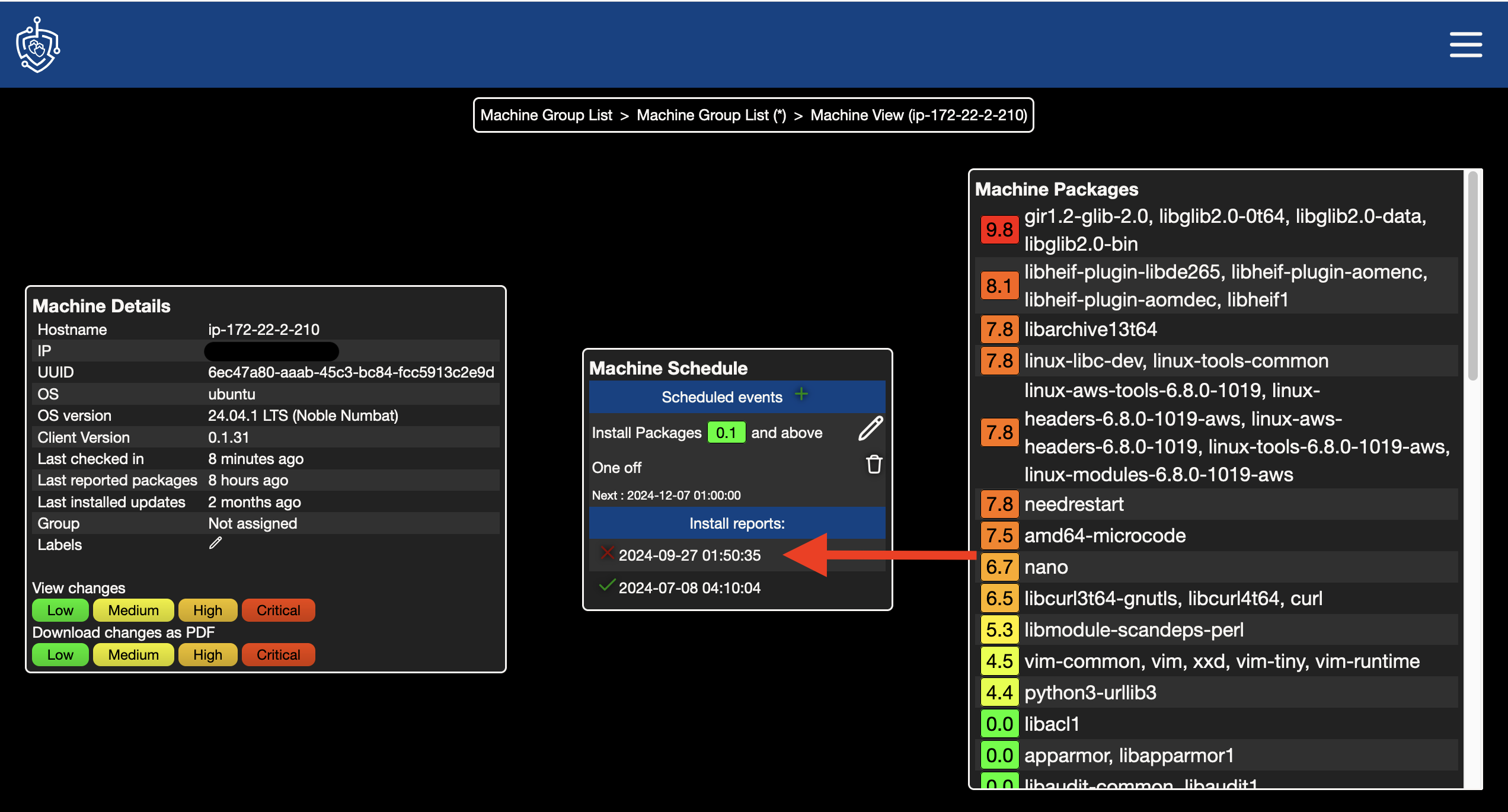View changes at Critical severity
The height and width of the screenshot is (812, 1508).
coord(278,610)
